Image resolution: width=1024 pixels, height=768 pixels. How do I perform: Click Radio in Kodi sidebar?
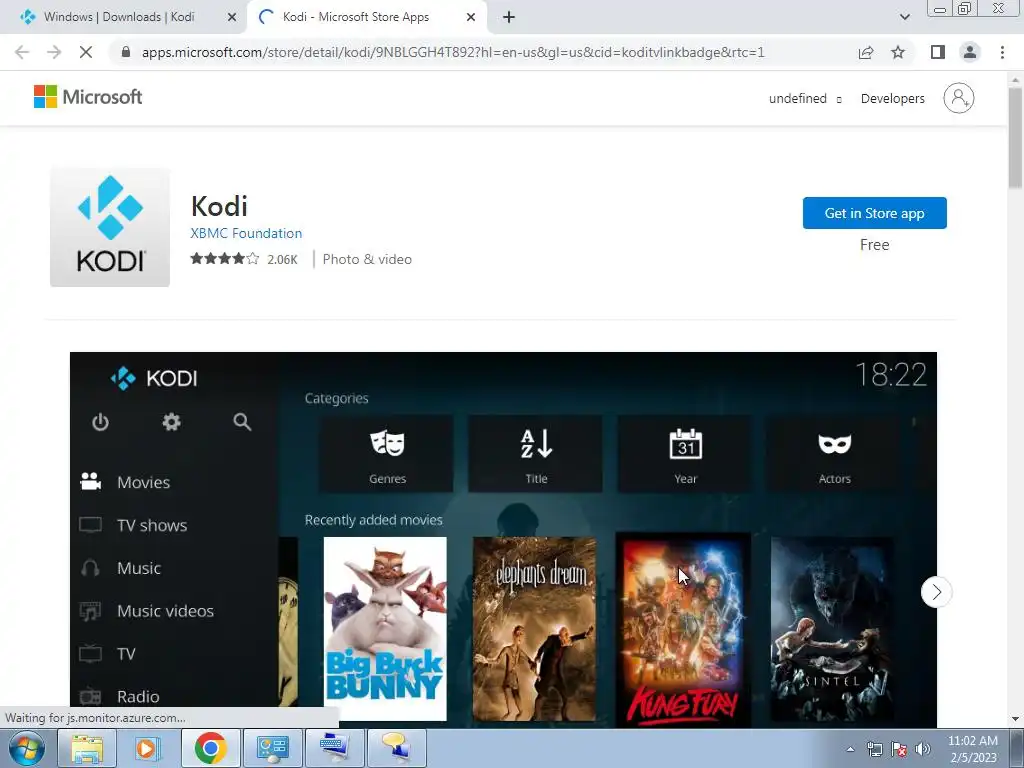click(x=138, y=696)
